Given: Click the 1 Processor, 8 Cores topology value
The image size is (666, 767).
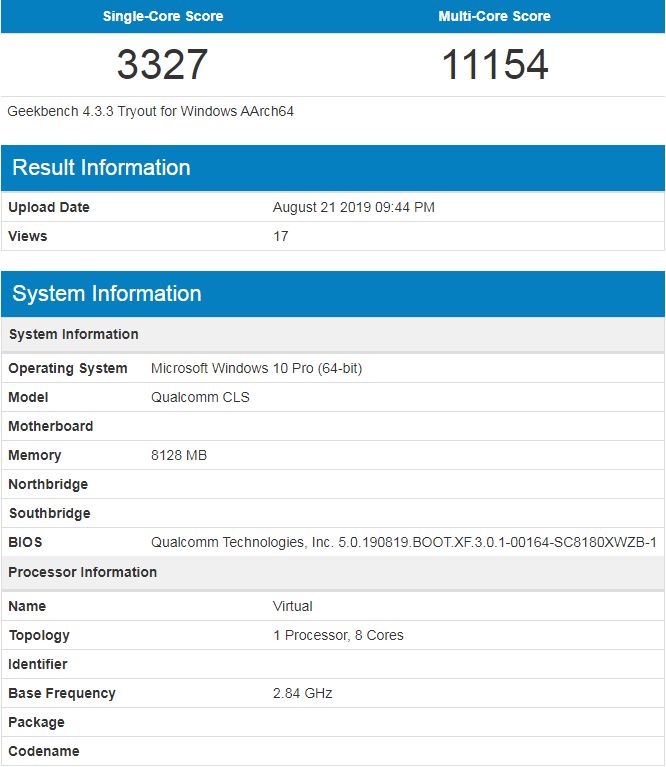Looking at the screenshot, I should pos(338,635).
